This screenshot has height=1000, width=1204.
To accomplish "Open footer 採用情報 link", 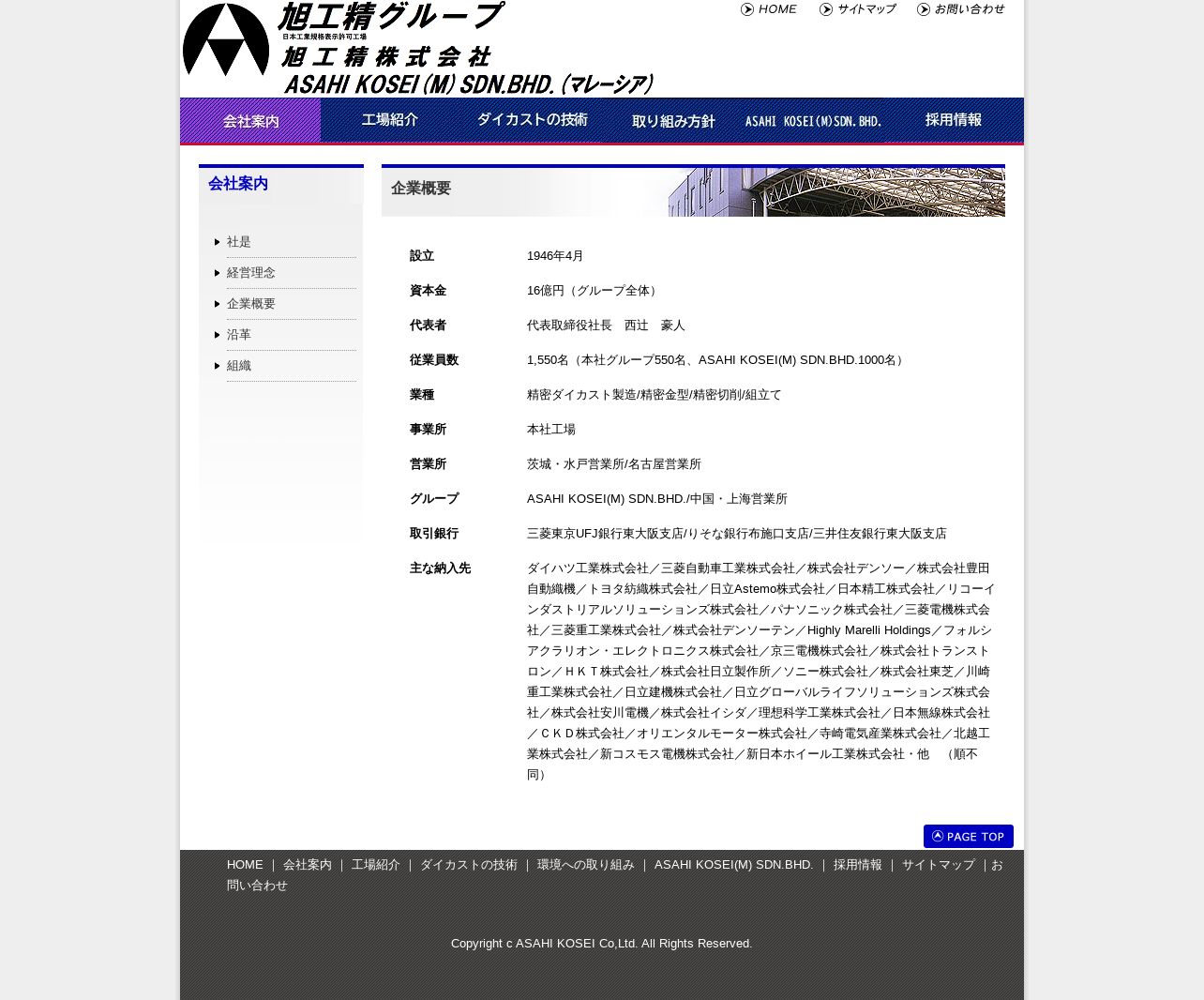I will tap(858, 865).
